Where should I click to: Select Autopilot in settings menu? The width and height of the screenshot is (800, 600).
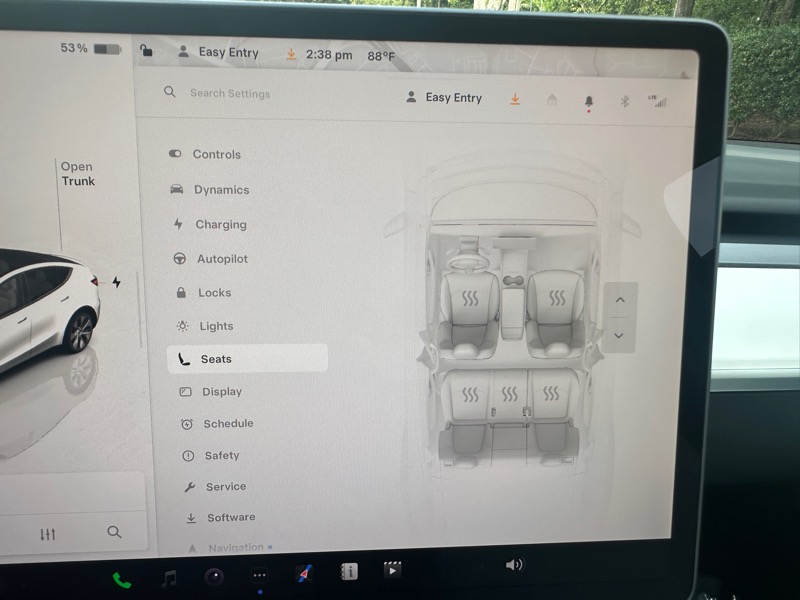221,259
